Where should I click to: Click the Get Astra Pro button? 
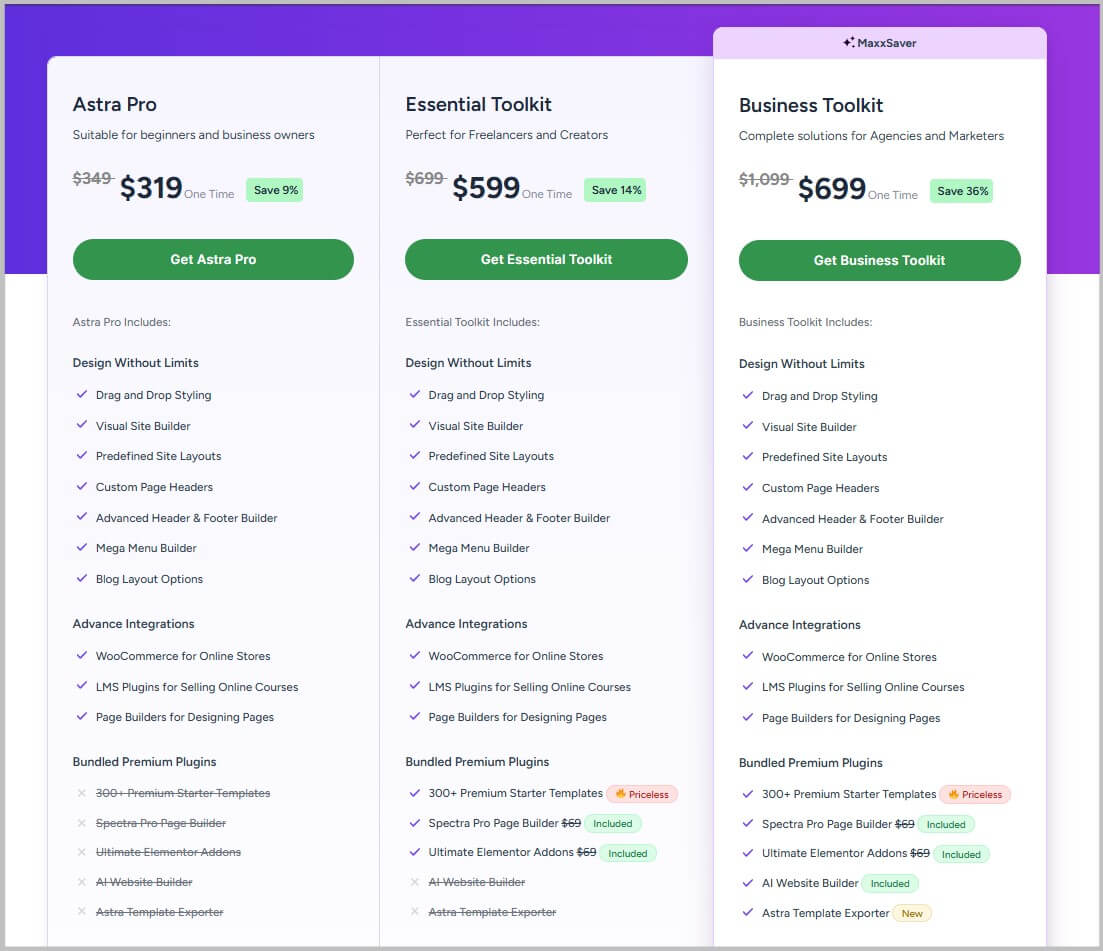click(213, 258)
